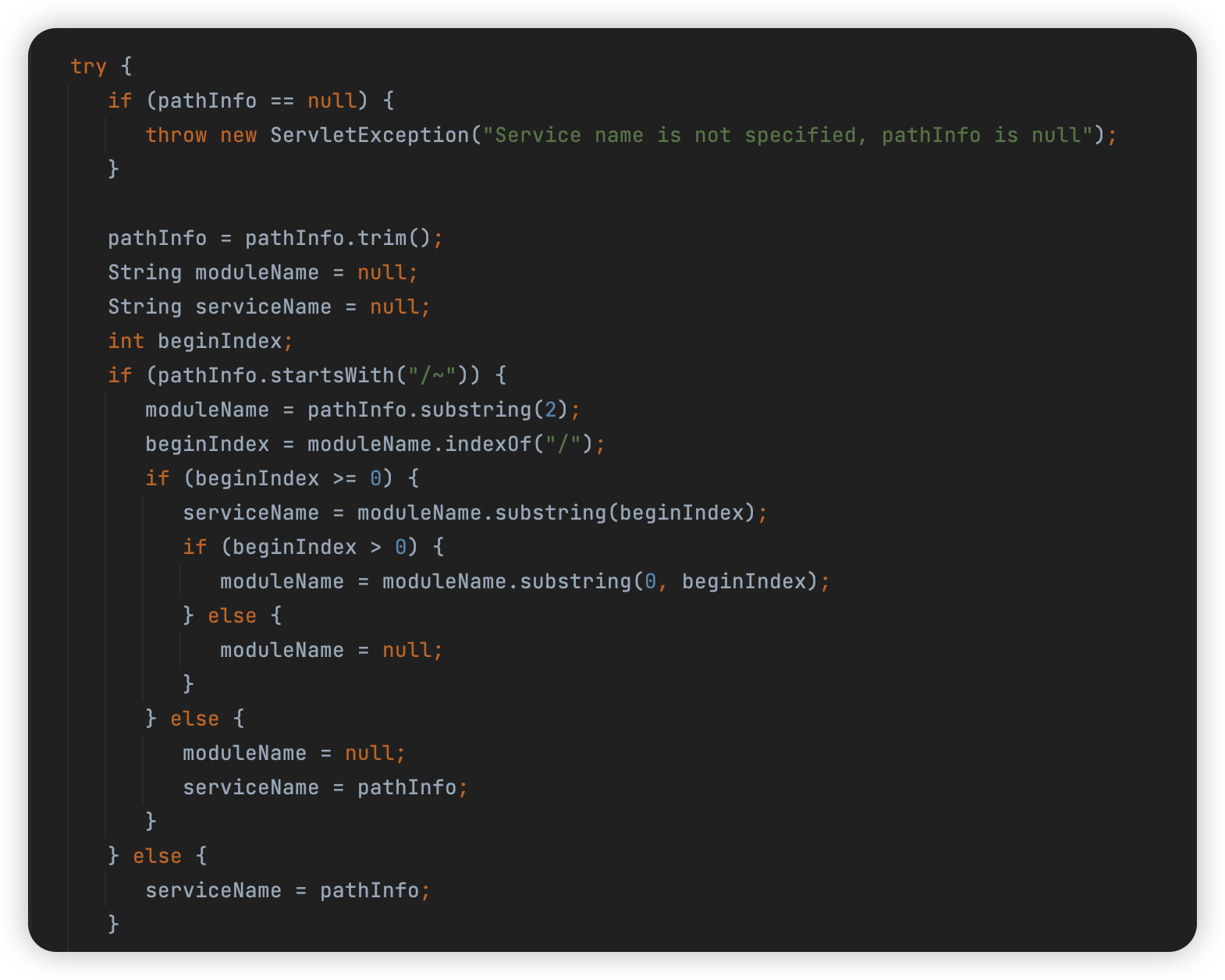The image size is (1225, 980).
Task: Click inside the "Service name is not specified" string
Action: point(787,135)
